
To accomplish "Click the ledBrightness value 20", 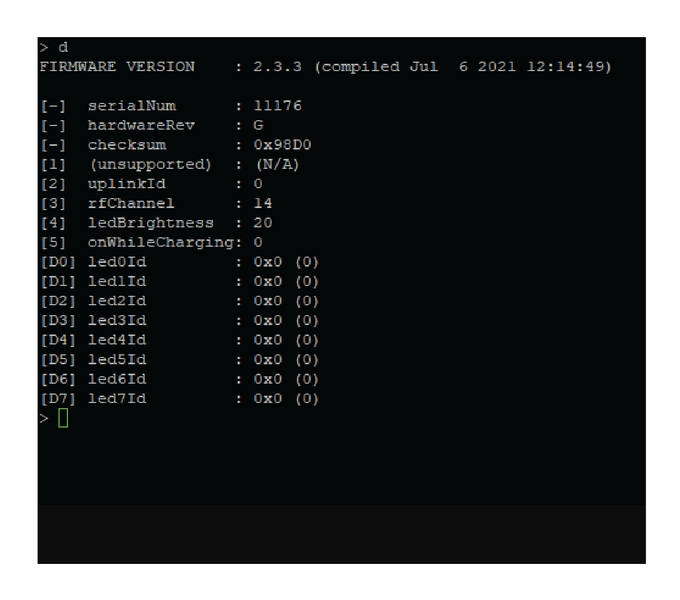I will pyautogui.click(x=263, y=223).
